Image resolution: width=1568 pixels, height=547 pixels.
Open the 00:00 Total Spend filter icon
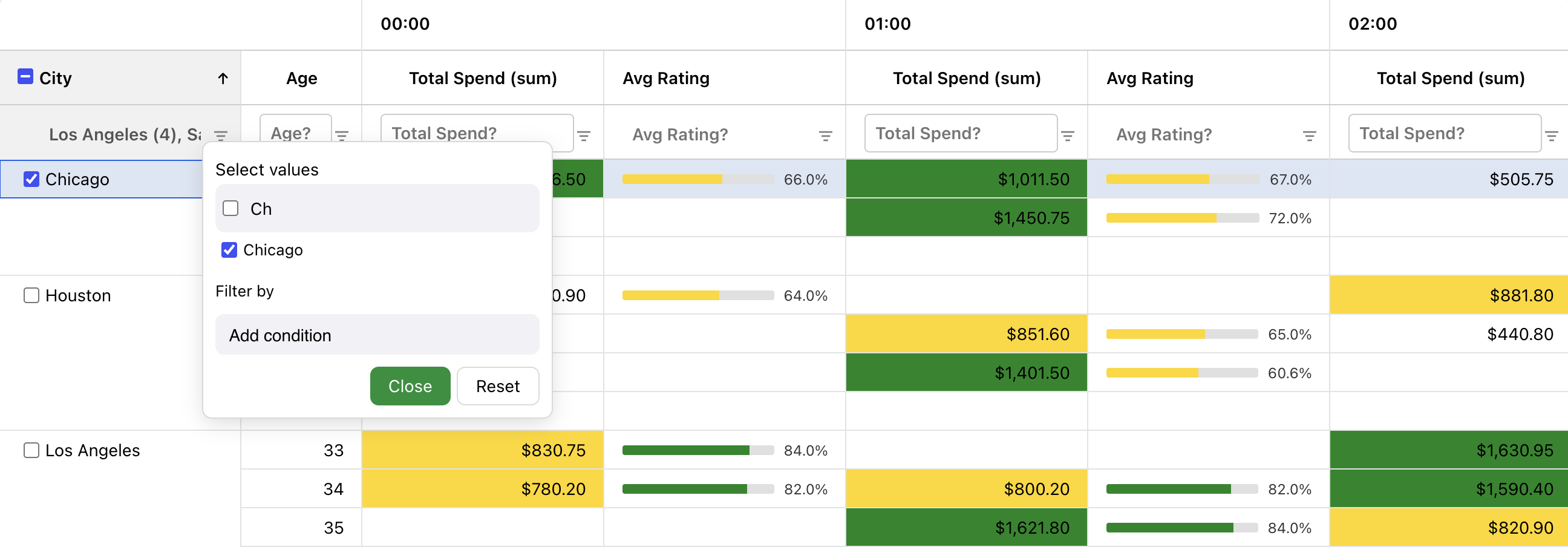(x=585, y=136)
